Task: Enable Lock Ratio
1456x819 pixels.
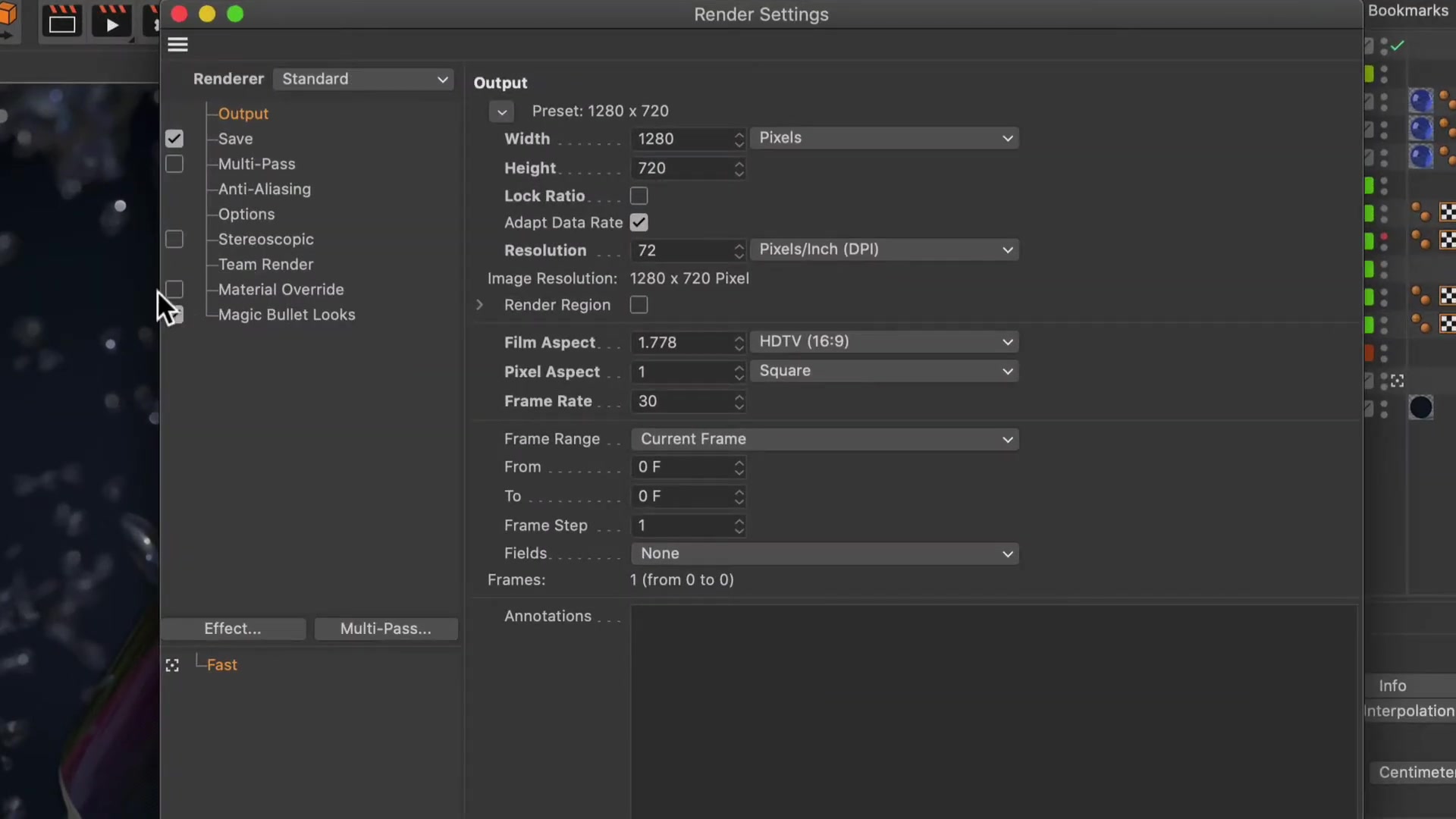Action: (x=638, y=196)
